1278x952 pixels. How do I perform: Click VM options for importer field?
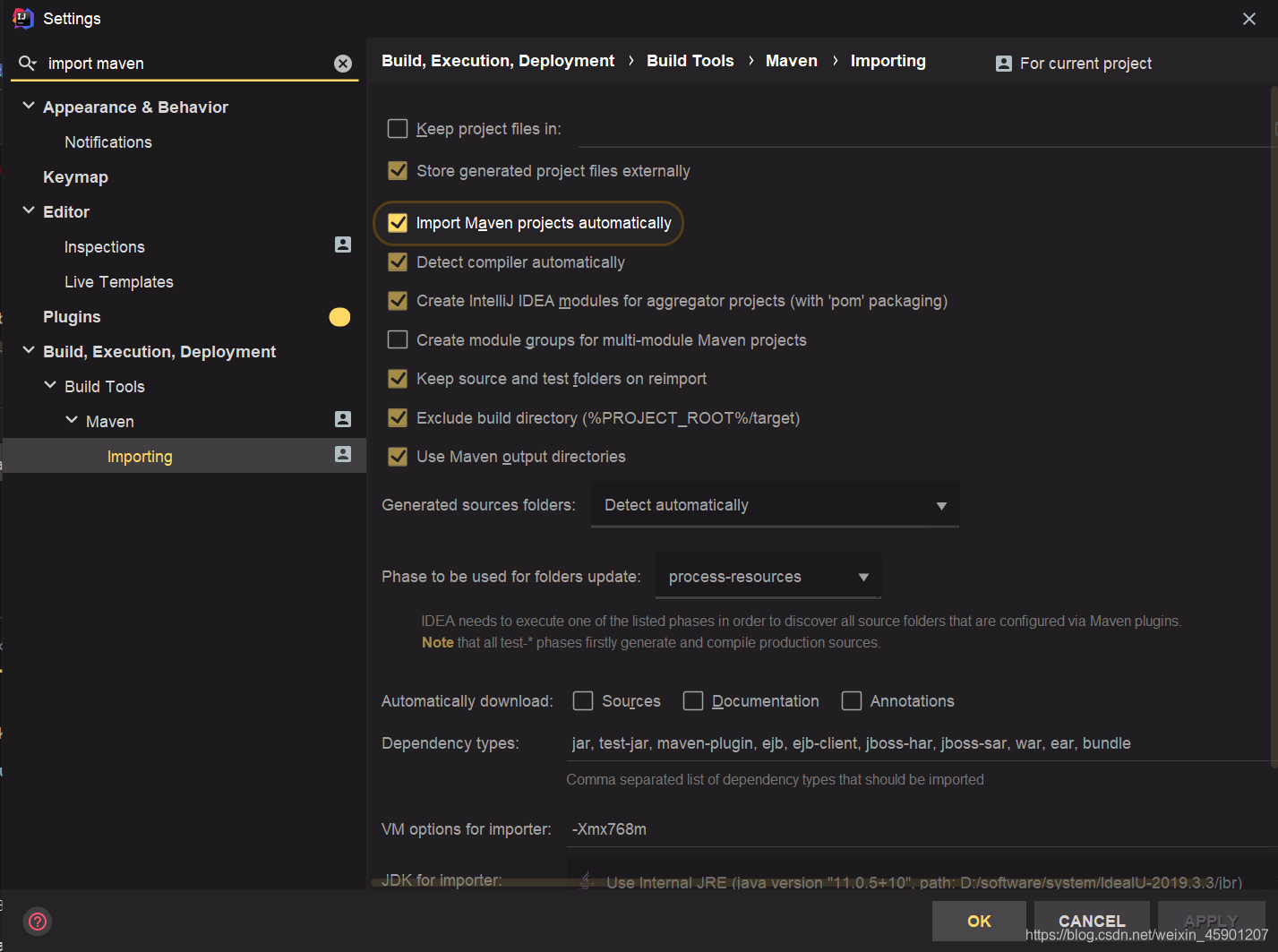pyautogui.click(x=922, y=829)
